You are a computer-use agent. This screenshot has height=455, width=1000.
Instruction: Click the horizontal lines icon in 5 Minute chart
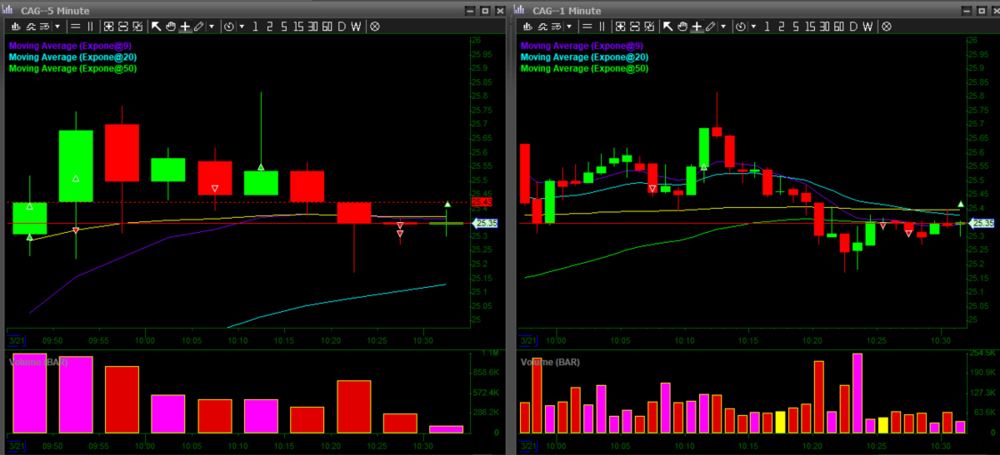75,25
